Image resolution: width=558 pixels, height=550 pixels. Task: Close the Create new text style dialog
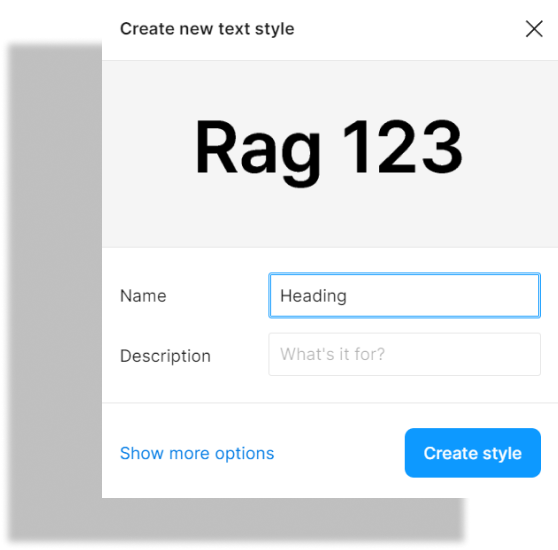tap(534, 29)
